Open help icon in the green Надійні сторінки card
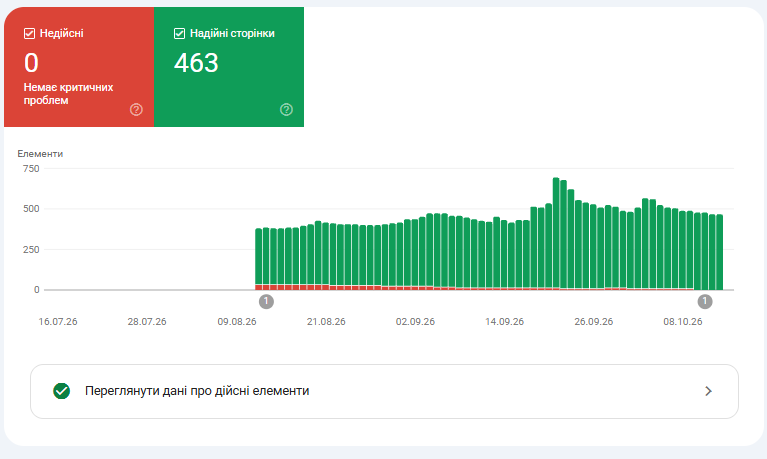767x459 pixels. [x=286, y=110]
